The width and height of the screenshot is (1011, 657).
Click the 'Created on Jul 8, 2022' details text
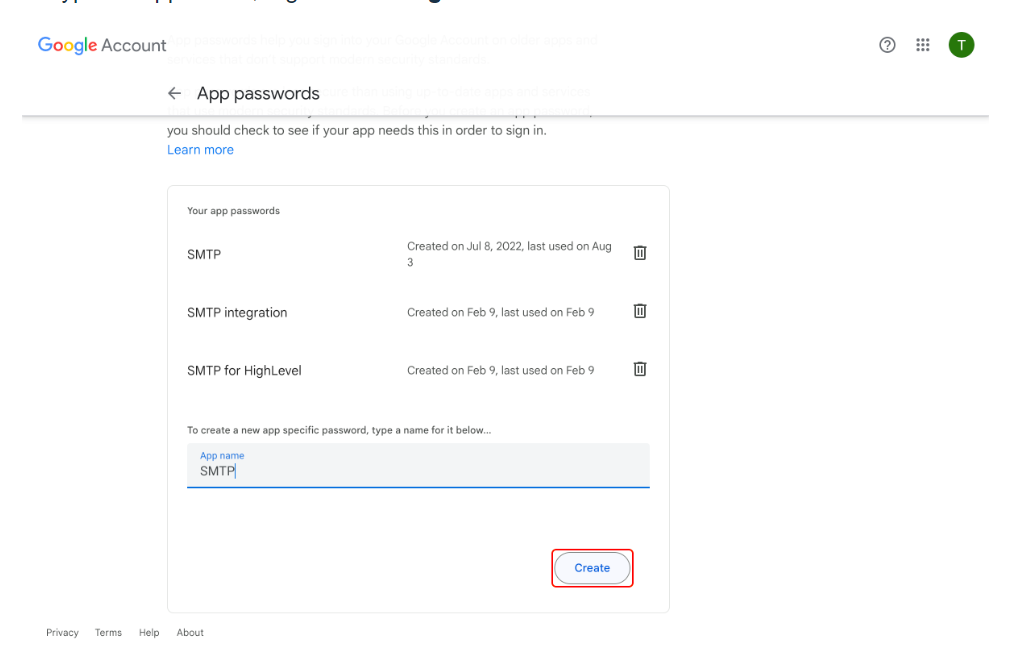(x=509, y=254)
